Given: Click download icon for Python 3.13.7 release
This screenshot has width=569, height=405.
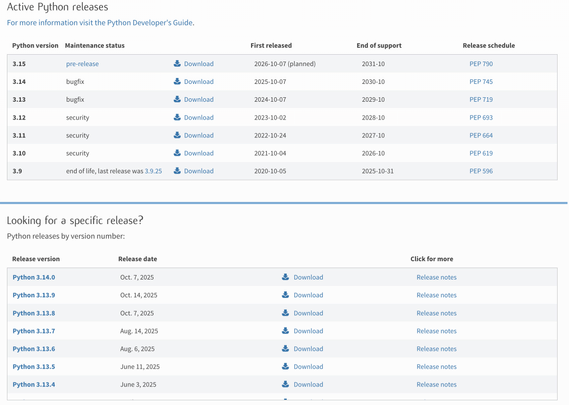Looking at the screenshot, I should click(x=286, y=331).
